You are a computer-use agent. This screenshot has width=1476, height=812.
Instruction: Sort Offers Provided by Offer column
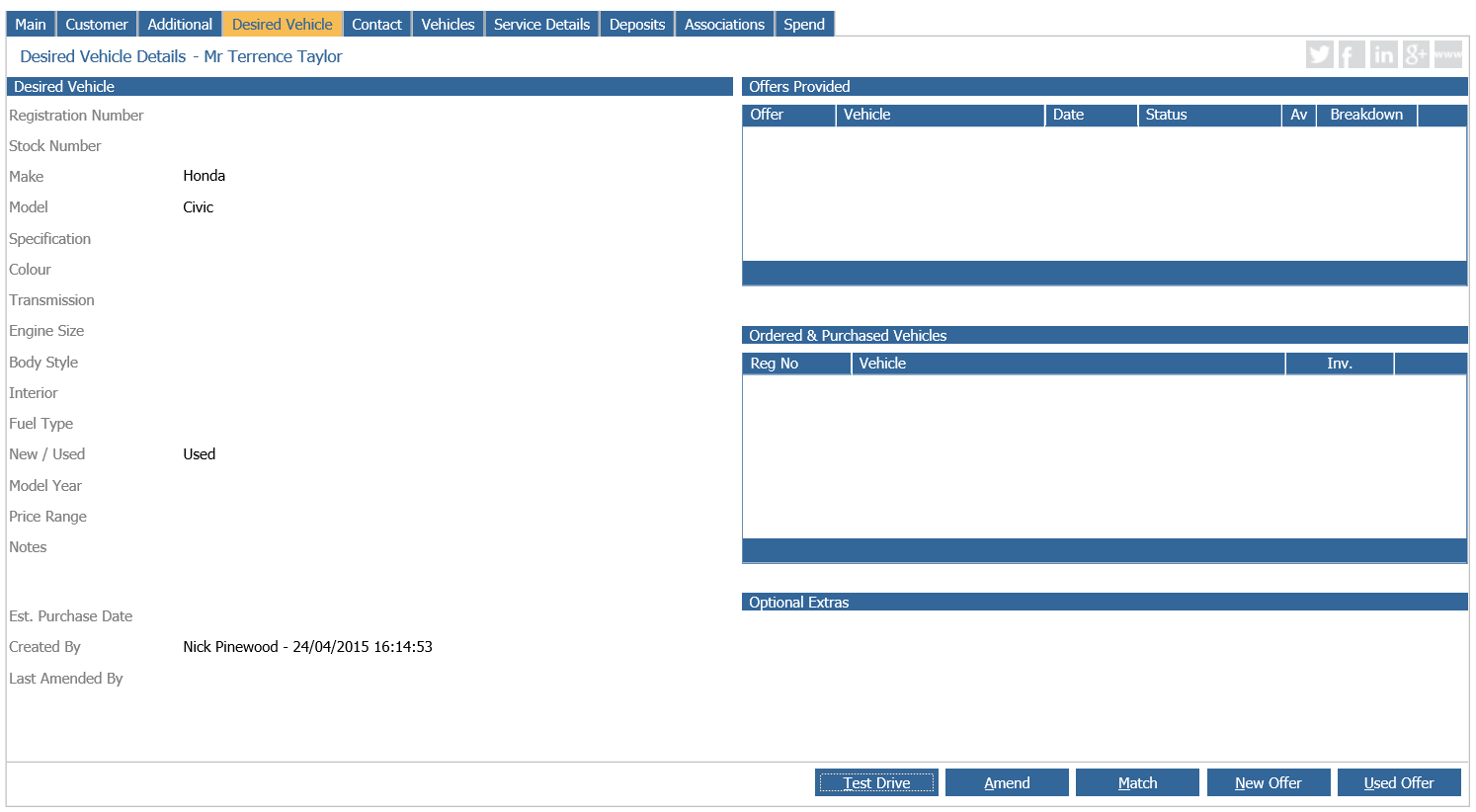tap(788, 115)
